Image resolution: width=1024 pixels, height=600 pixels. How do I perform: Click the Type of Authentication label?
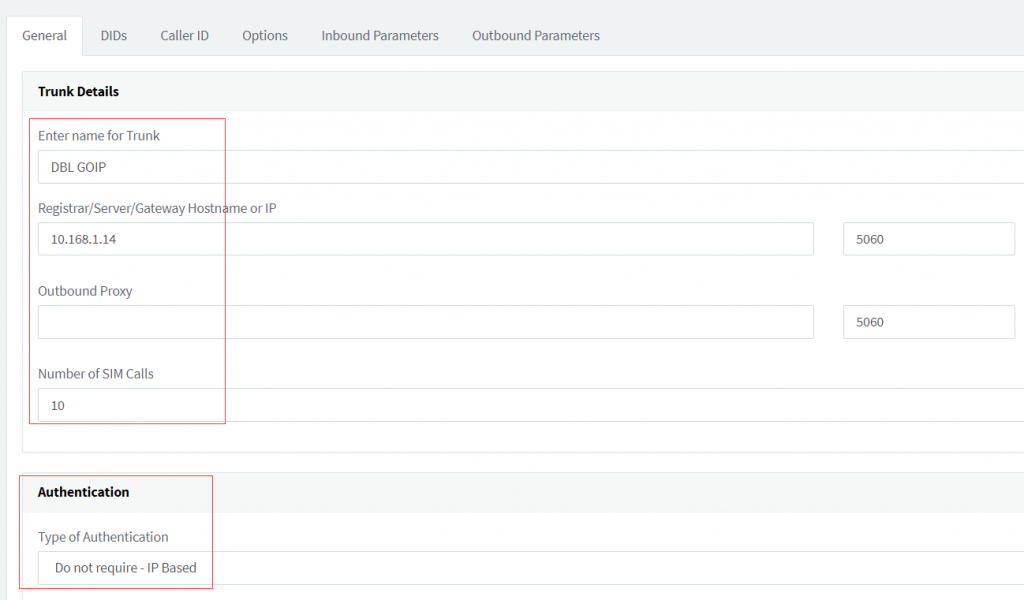[104, 537]
